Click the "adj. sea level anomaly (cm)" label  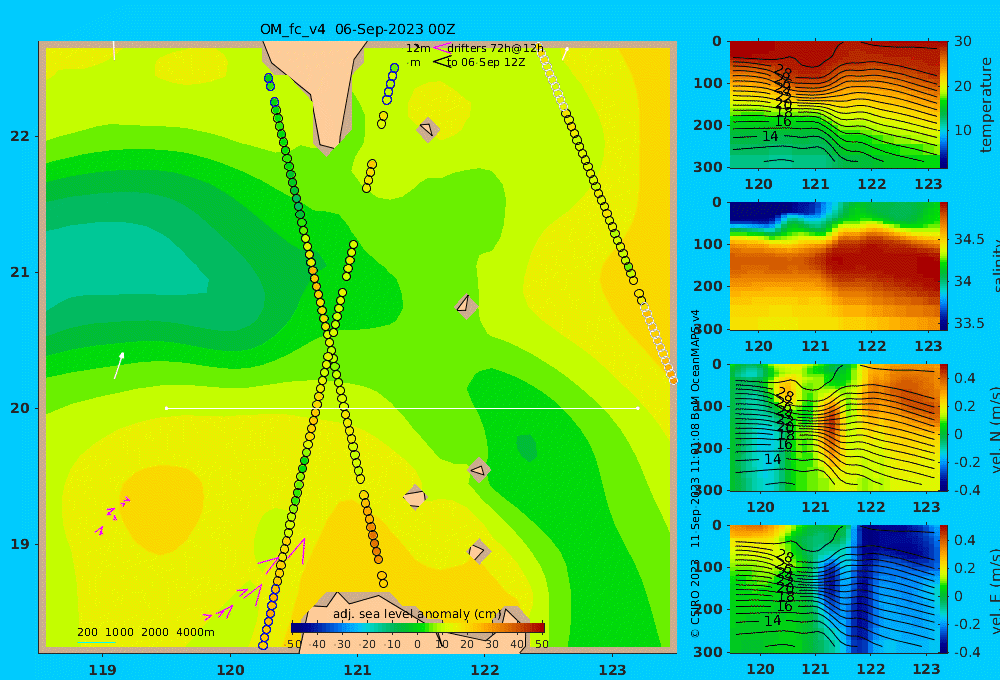coord(417,614)
